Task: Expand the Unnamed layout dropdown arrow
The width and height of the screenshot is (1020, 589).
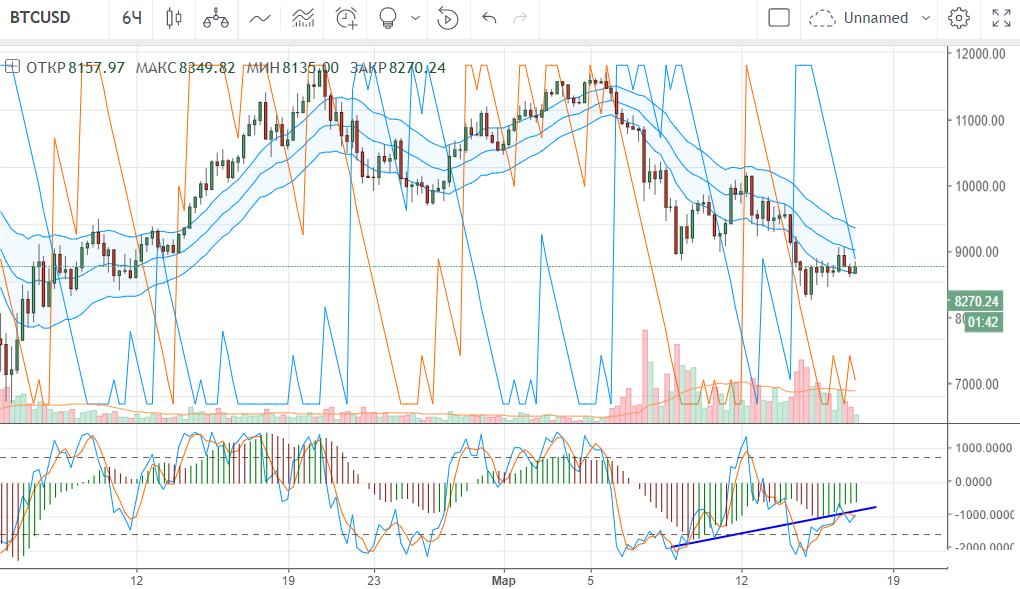Action: 925,18
